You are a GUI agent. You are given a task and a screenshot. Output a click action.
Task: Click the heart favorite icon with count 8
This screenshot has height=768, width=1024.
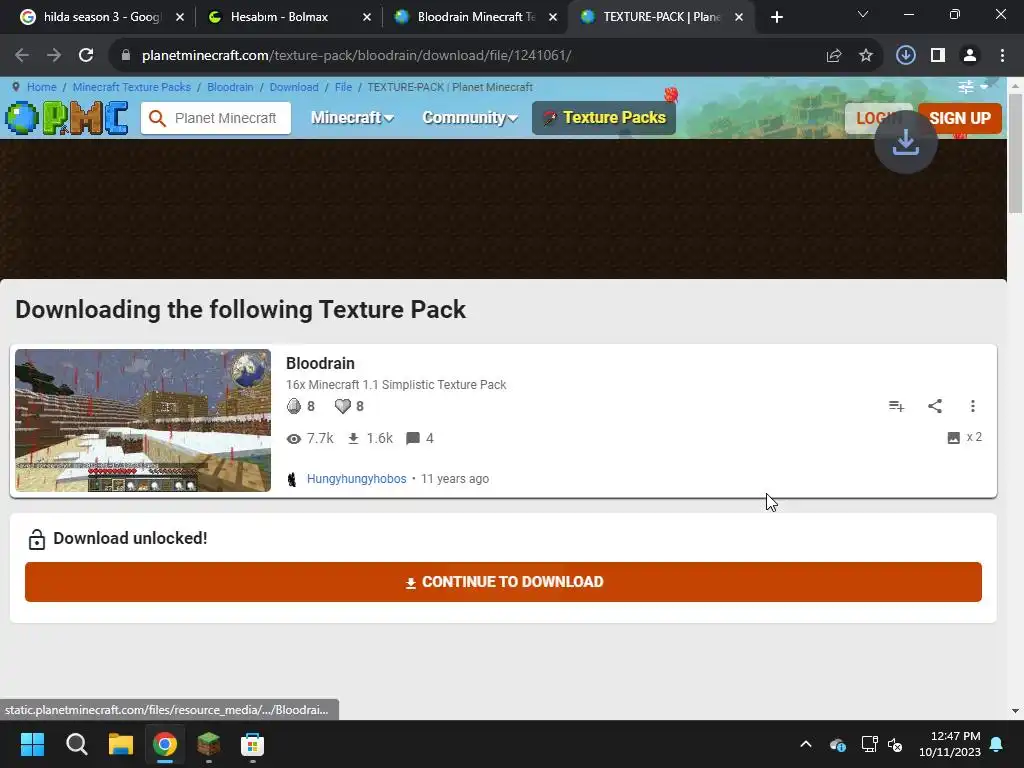[x=343, y=406]
